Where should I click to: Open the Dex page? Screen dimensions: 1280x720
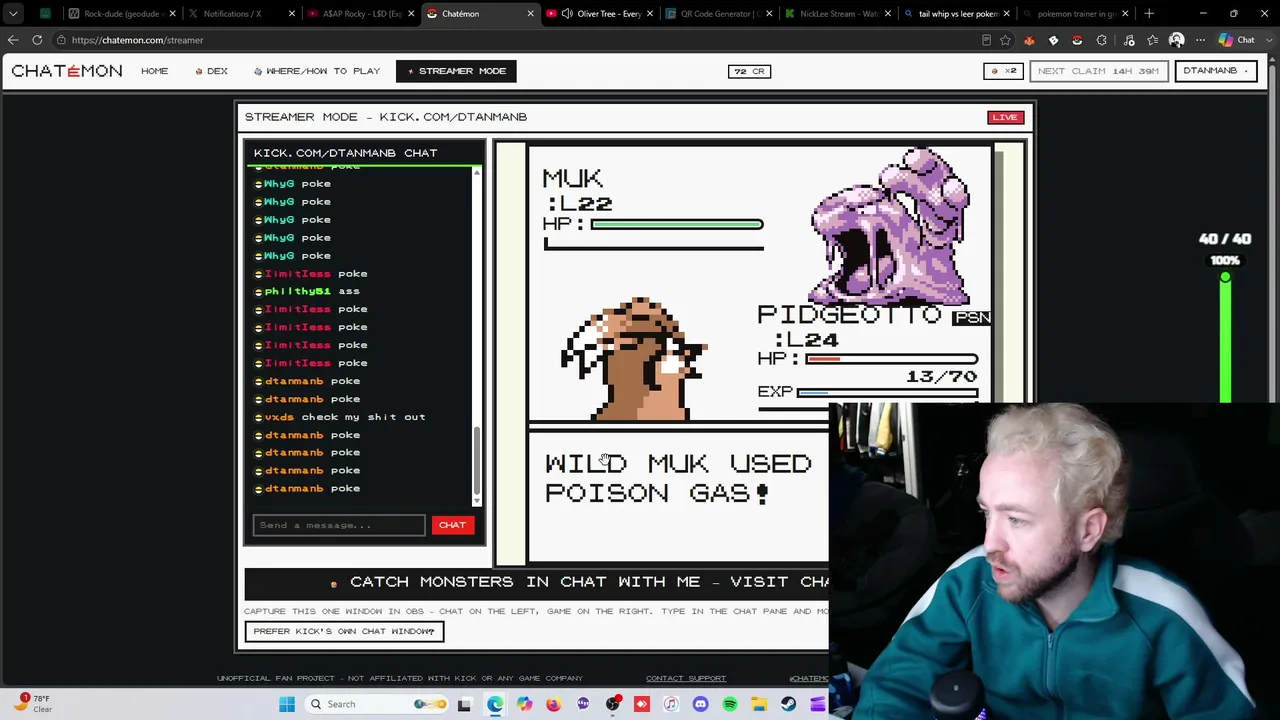pos(212,71)
